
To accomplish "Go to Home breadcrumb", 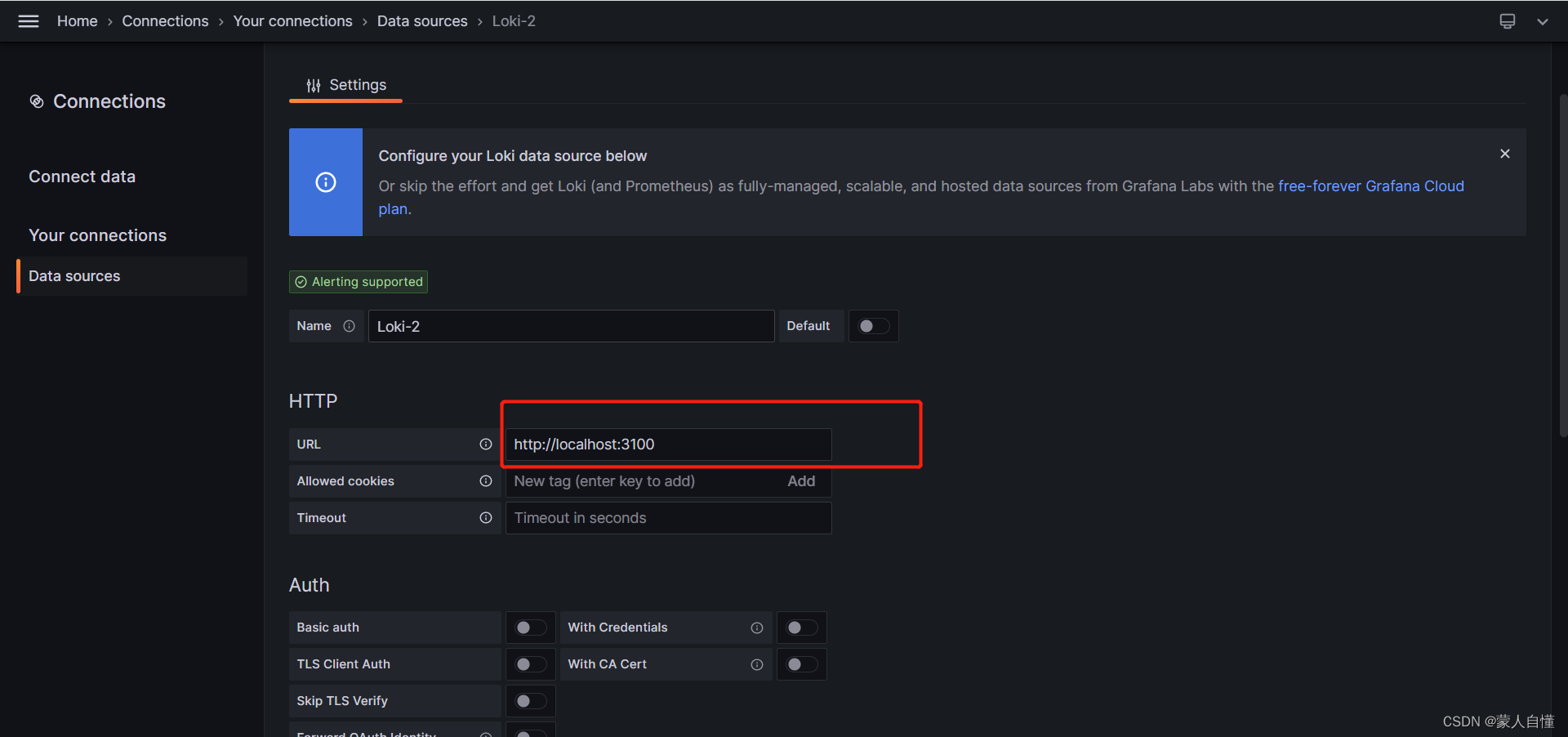I will (x=78, y=21).
